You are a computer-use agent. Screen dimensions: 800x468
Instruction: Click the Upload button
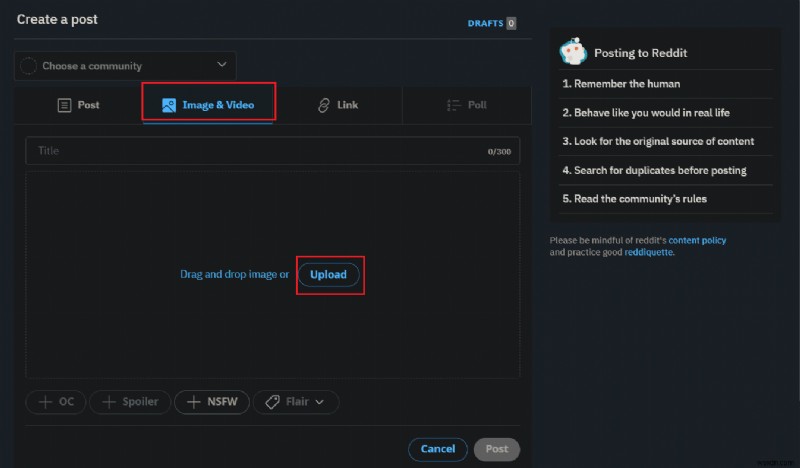coord(329,275)
